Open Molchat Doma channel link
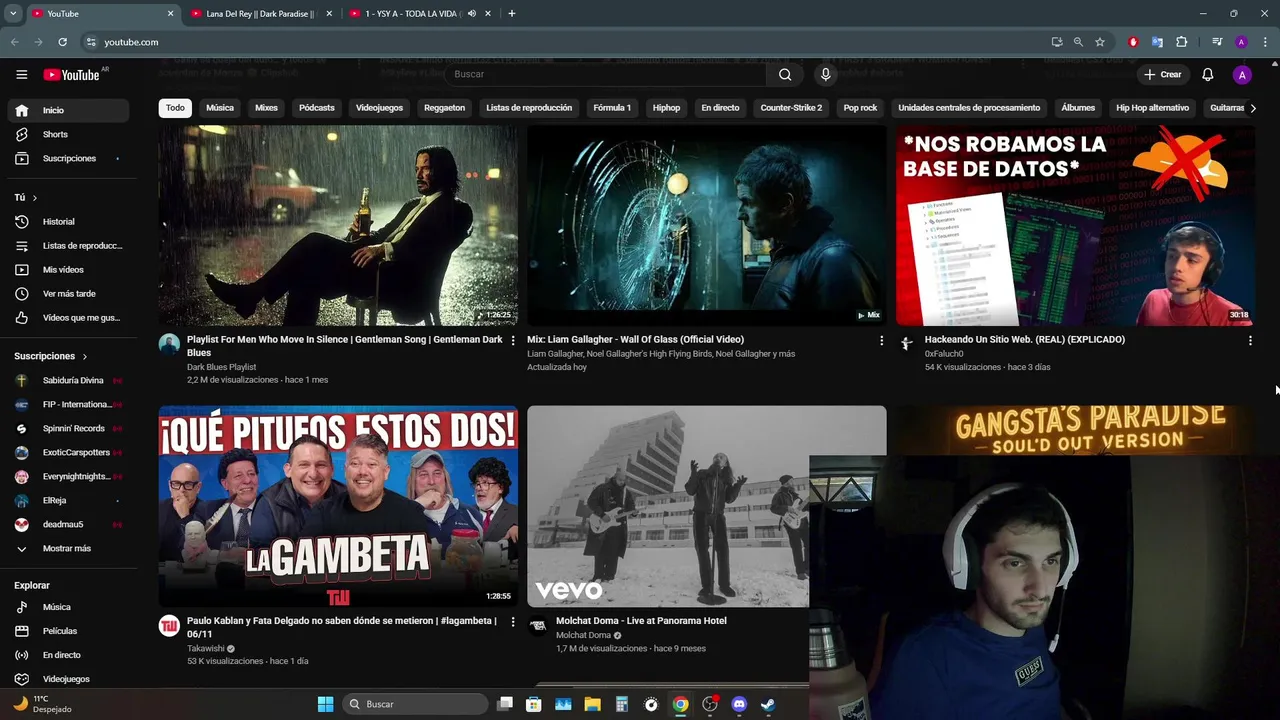 tap(583, 635)
